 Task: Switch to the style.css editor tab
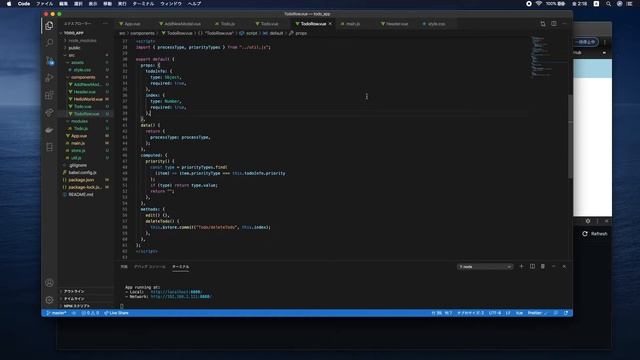[436, 24]
